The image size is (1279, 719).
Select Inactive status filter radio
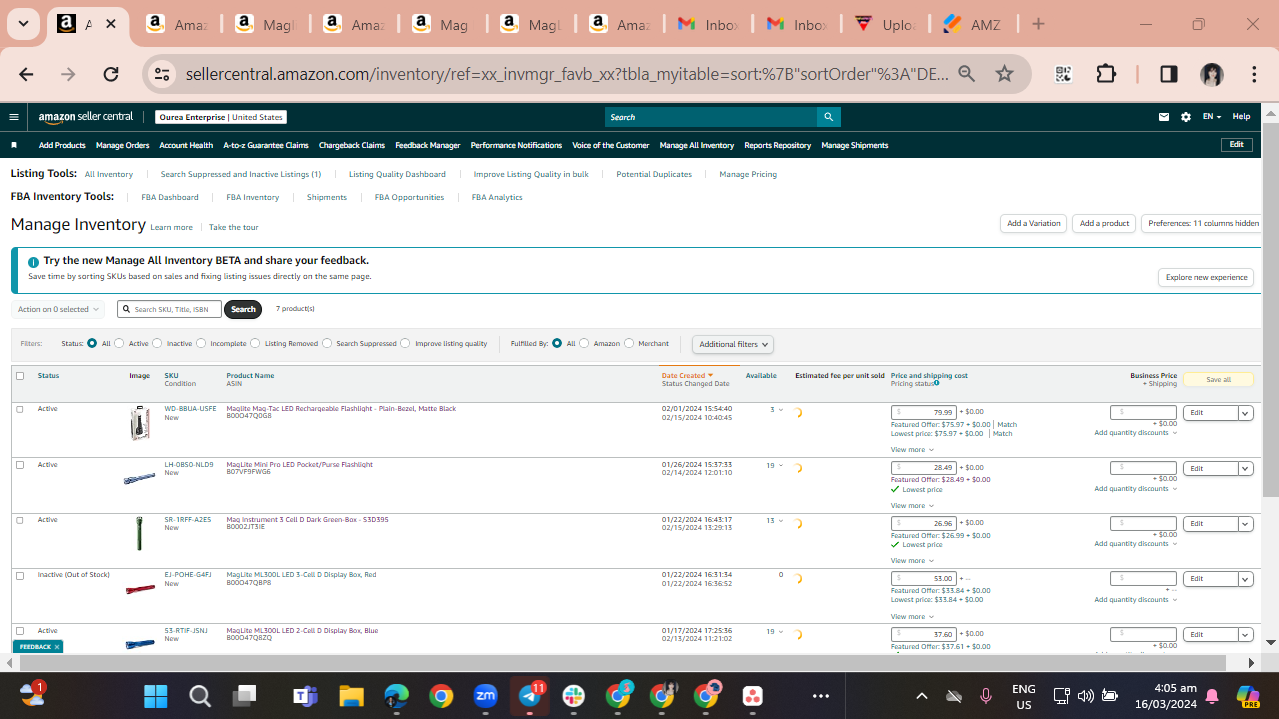(157, 343)
